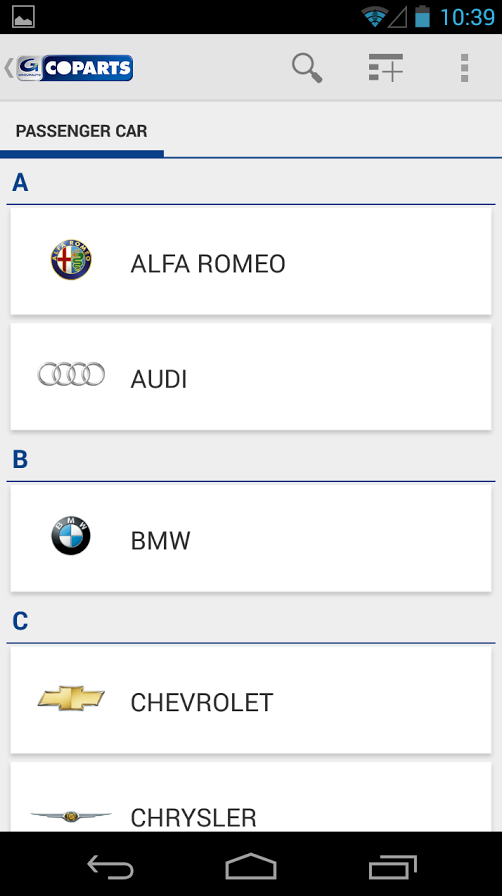Tap the section header letter B
The image size is (502, 896).
click(20, 459)
